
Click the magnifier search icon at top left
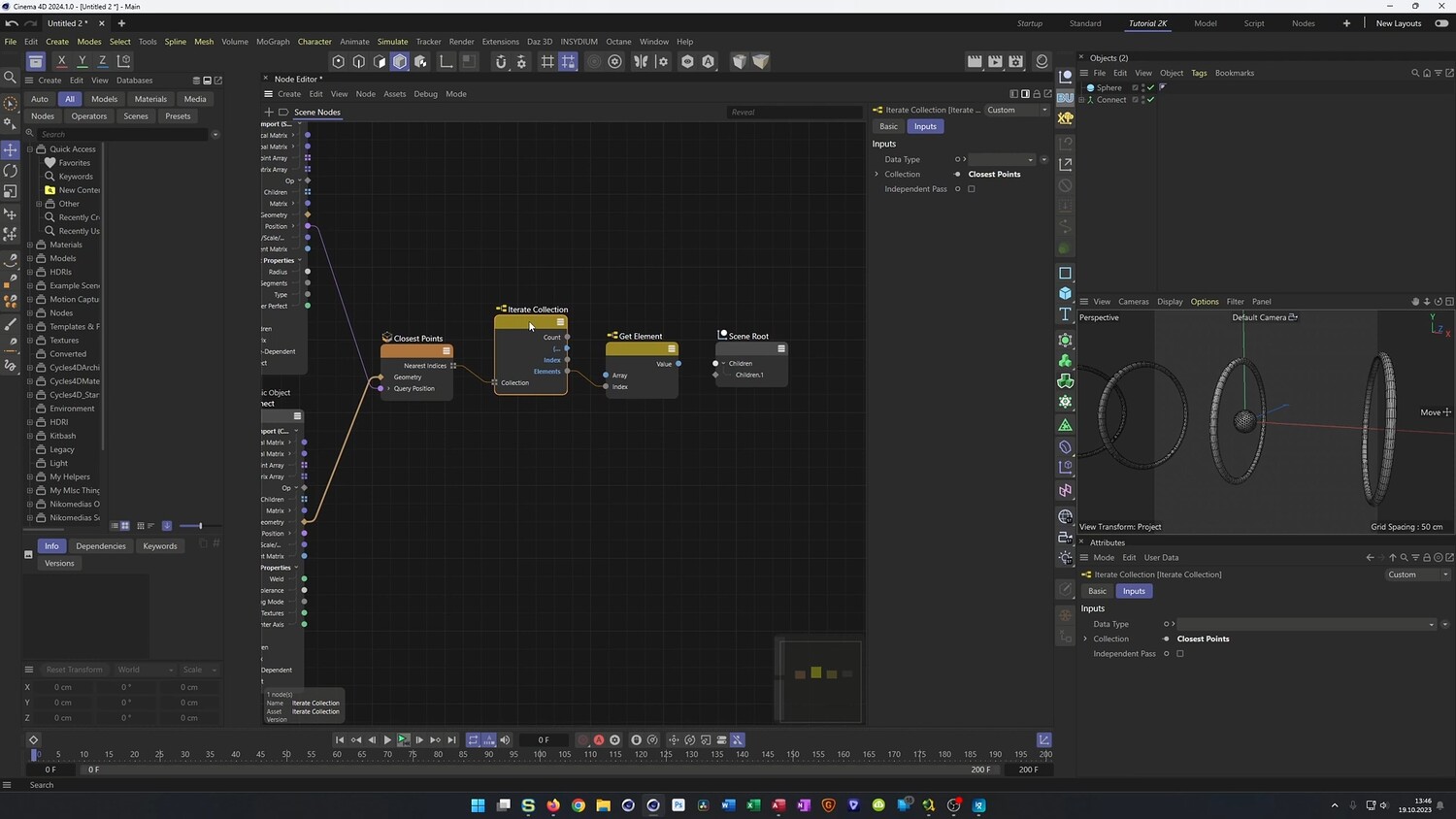click(11, 77)
